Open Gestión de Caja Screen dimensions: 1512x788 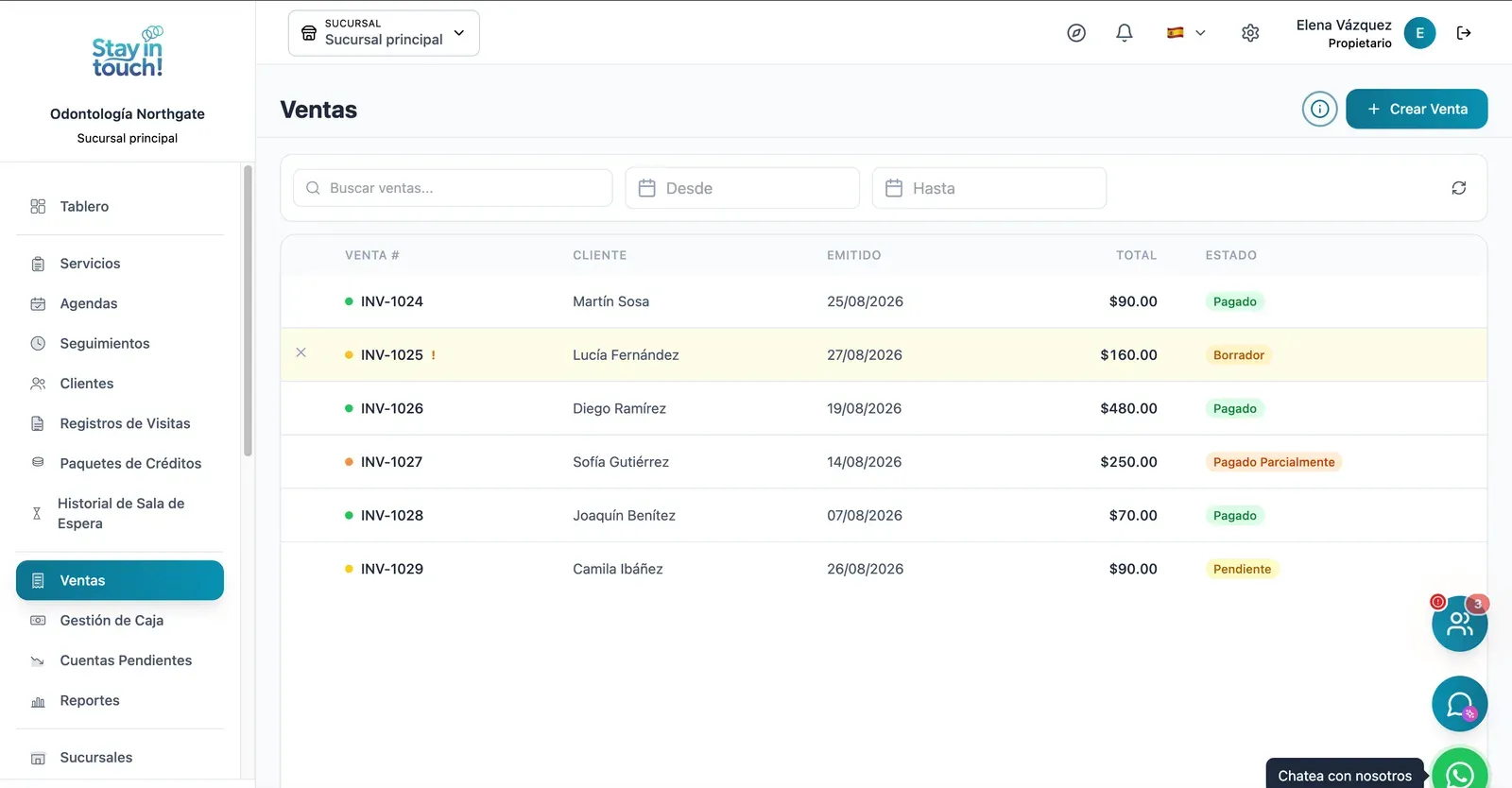point(120,621)
